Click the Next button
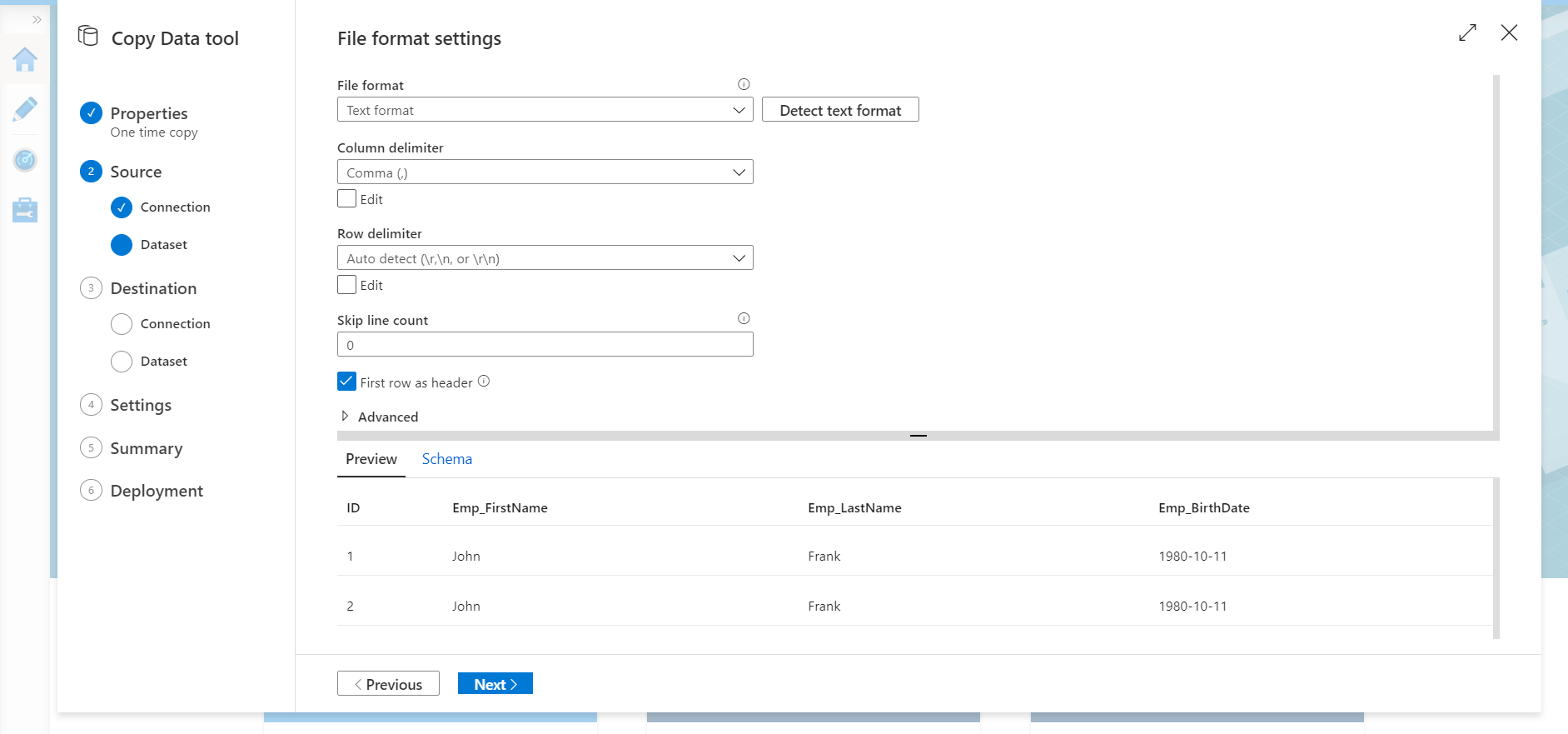Viewport: 1568px width, 734px height. click(x=495, y=684)
